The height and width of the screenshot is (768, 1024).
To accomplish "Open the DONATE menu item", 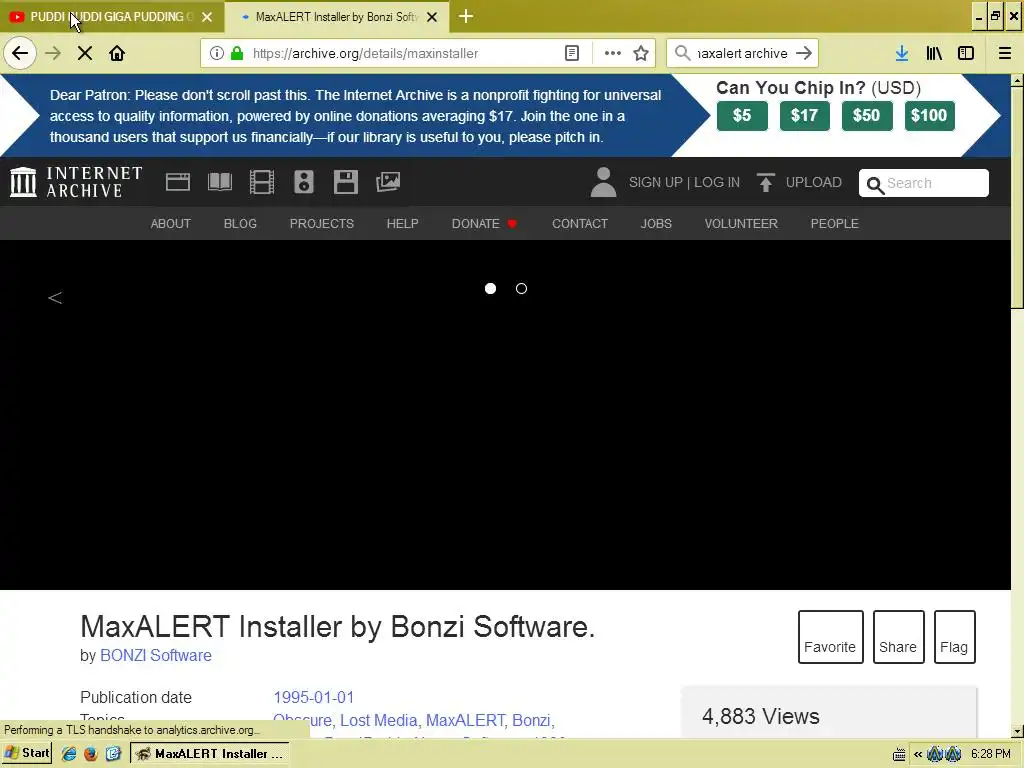I will click(484, 223).
